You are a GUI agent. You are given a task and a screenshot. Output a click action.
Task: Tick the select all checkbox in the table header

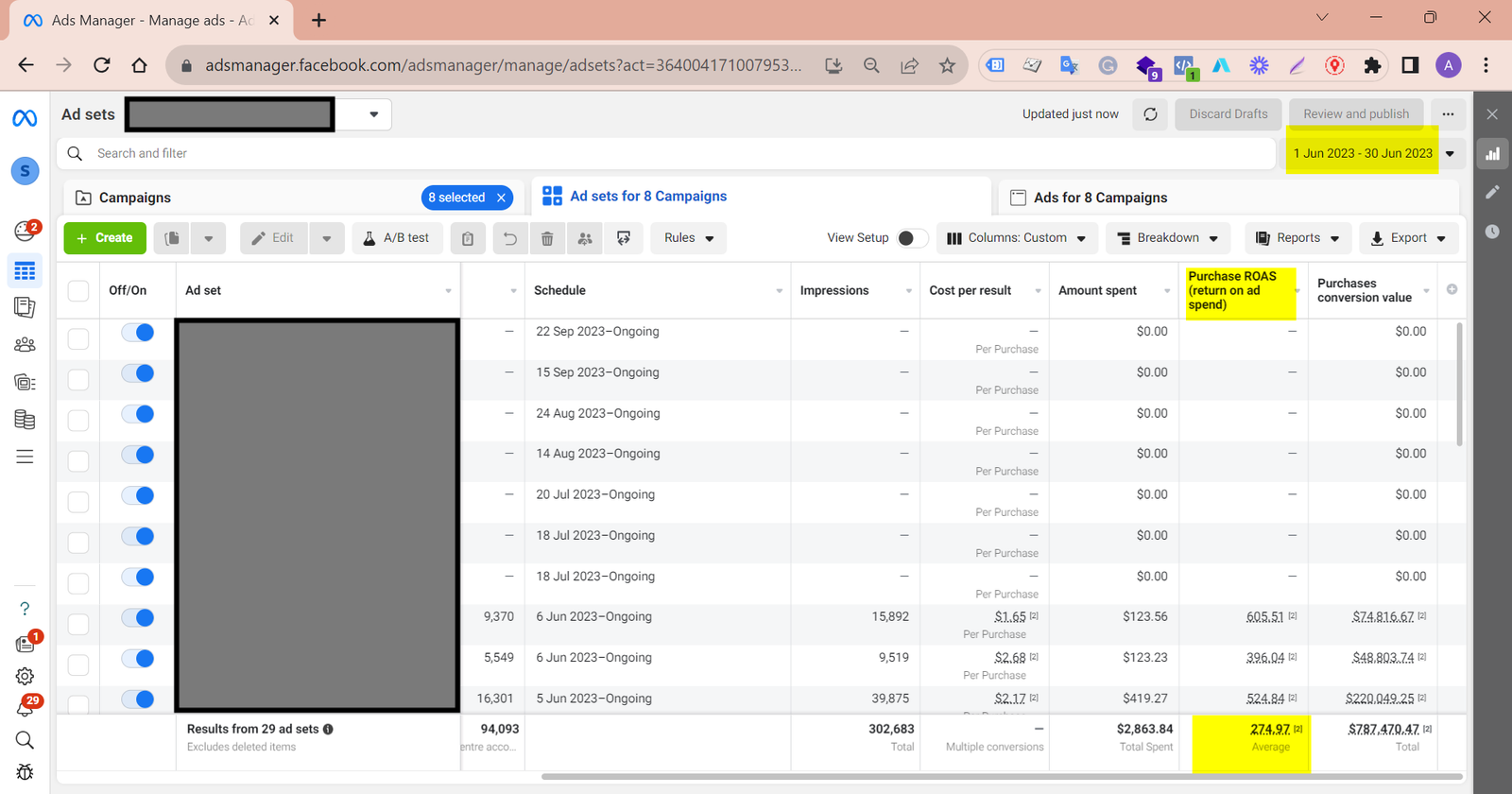click(x=78, y=291)
